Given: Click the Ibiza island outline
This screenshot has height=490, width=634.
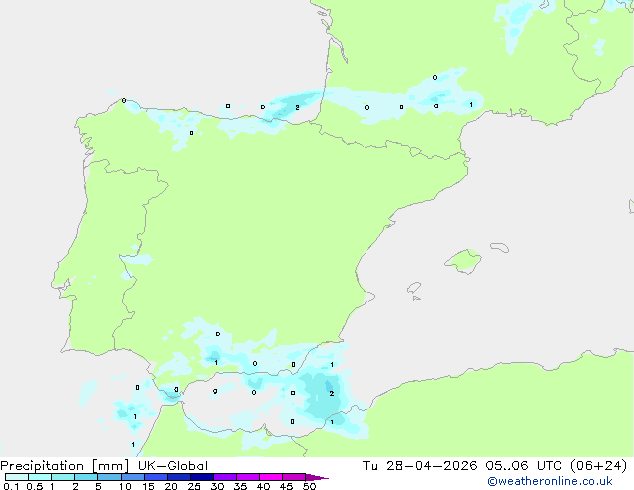Looking at the screenshot, I should point(414,288).
